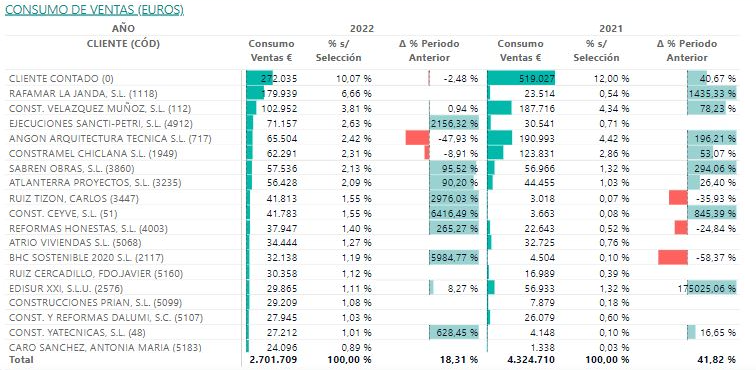The height and width of the screenshot is (370, 756).
Task: Open the CONSUMO DE VENTAS (EUROS) title link
Action: tap(94, 10)
